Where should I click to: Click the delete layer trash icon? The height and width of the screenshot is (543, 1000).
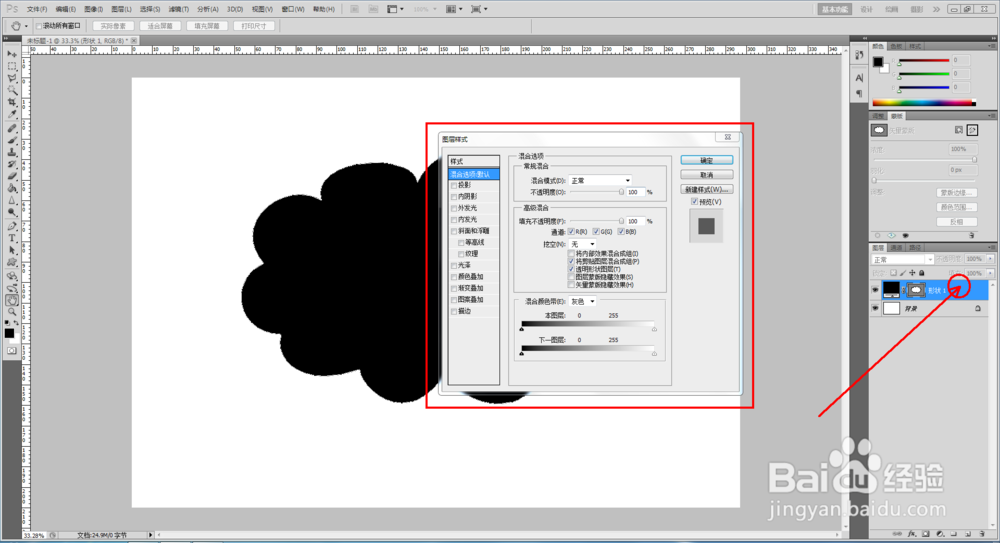point(982,534)
